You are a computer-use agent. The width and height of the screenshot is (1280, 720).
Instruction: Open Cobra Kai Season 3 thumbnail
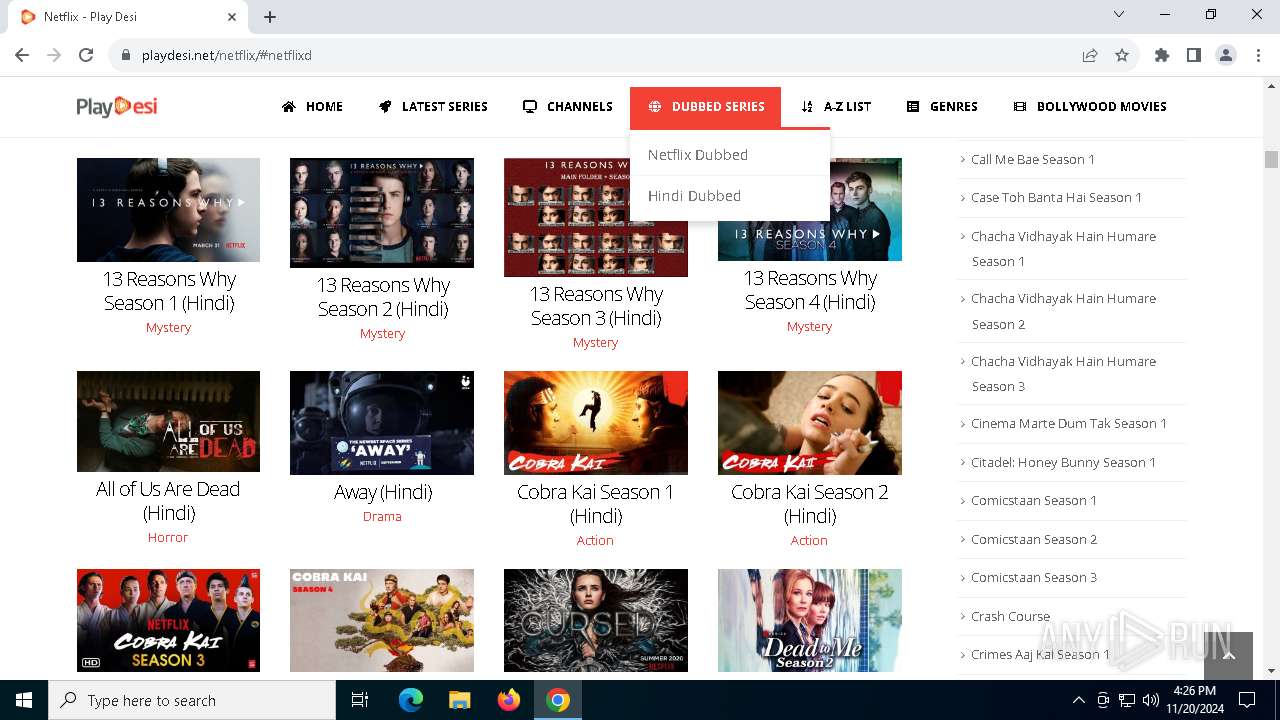(x=168, y=620)
